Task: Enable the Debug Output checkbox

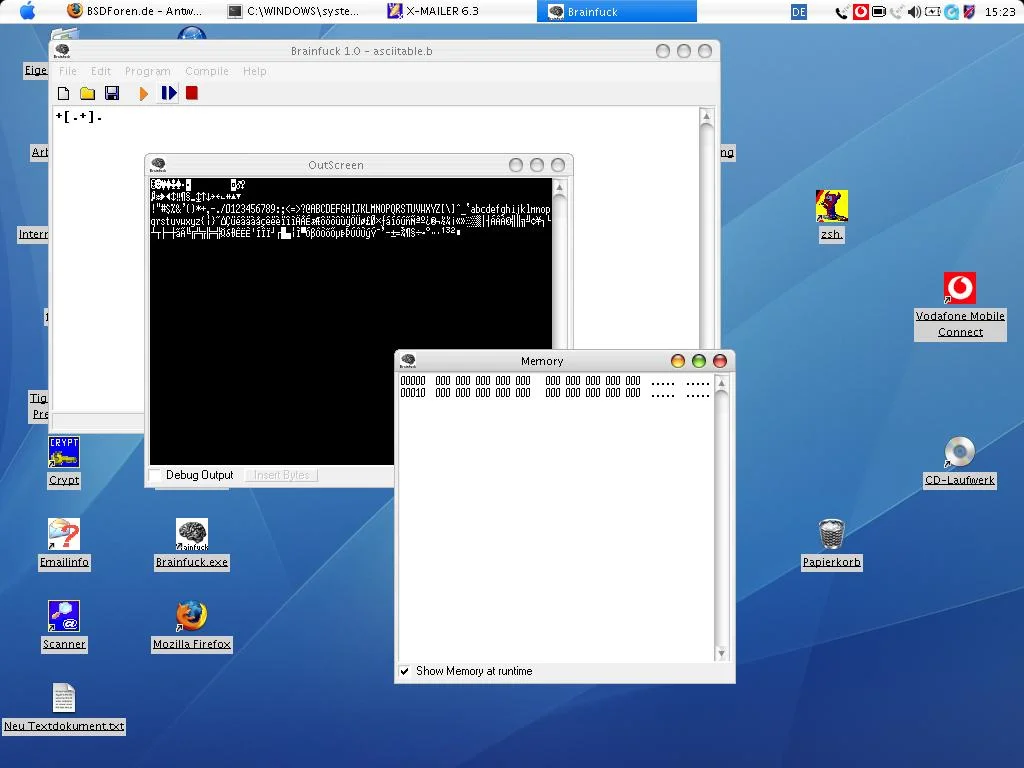Action: (155, 475)
